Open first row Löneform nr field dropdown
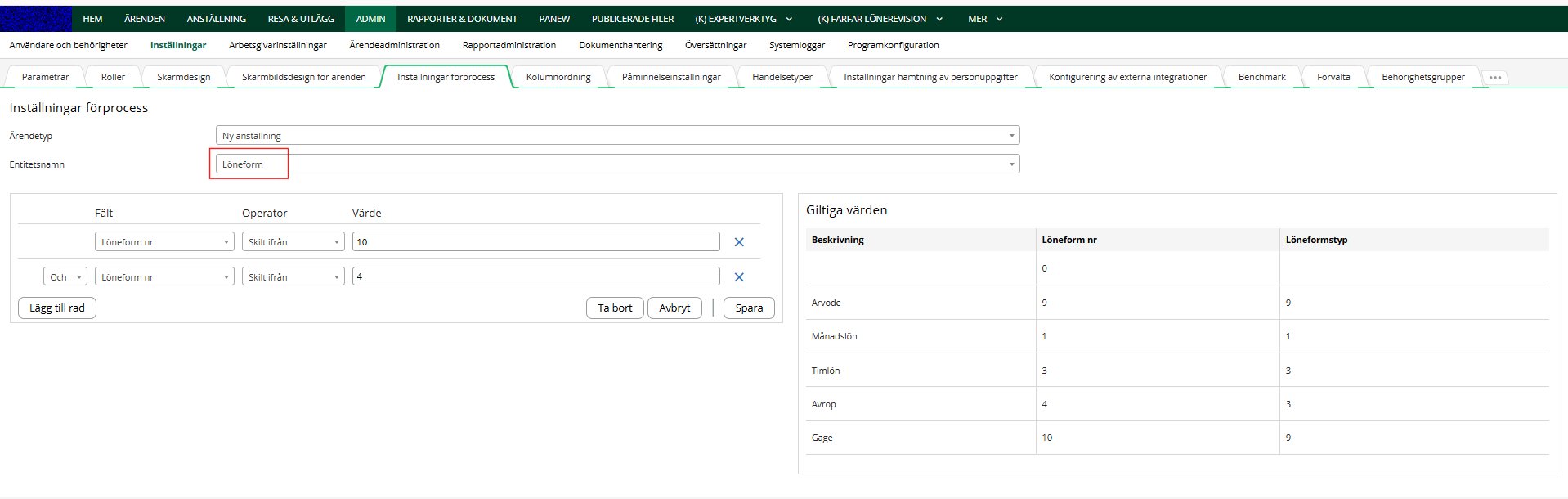This screenshot has height=499, width=1568. (x=164, y=242)
